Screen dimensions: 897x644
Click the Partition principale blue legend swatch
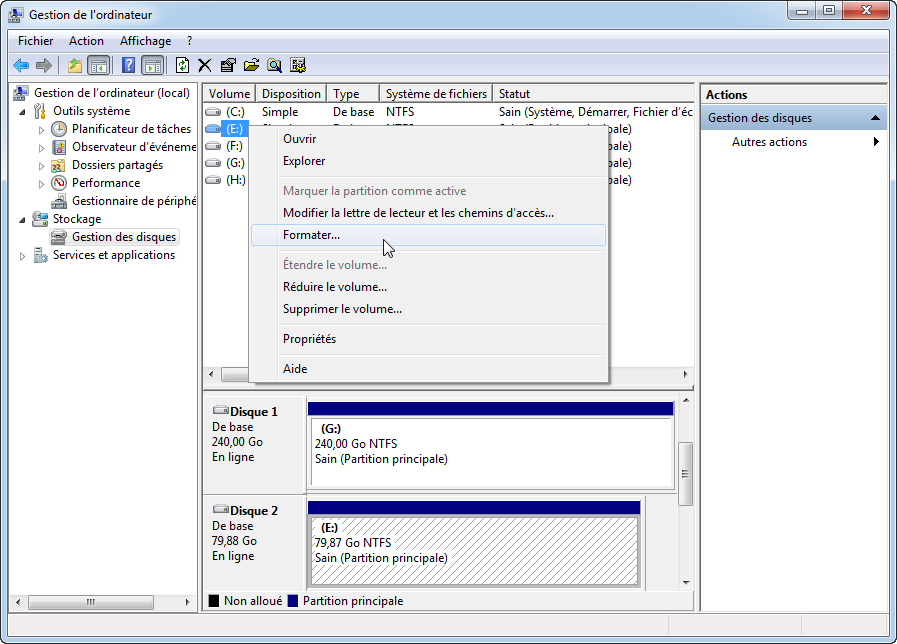click(293, 601)
